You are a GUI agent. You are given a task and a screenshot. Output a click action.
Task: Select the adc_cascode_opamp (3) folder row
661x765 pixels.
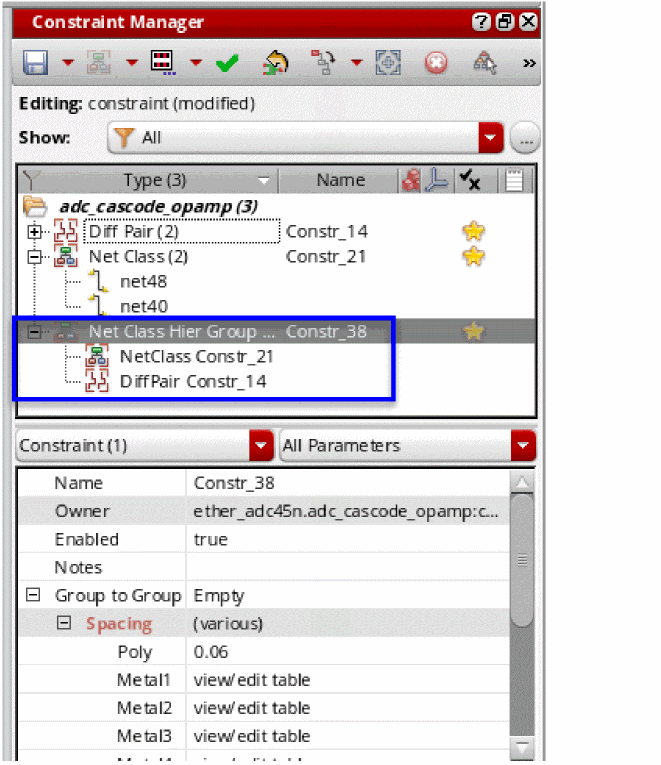click(x=158, y=206)
